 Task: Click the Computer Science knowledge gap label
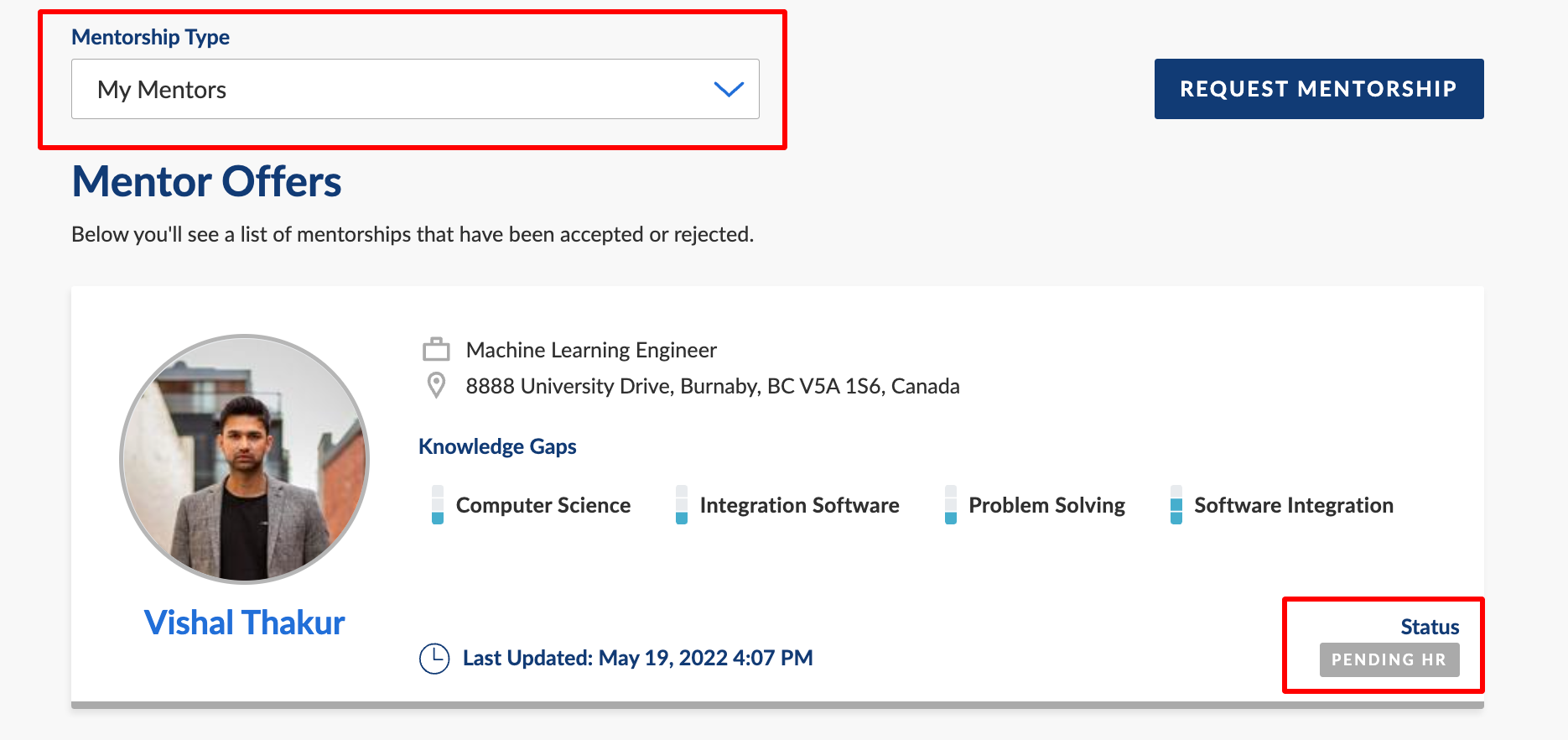pos(543,505)
